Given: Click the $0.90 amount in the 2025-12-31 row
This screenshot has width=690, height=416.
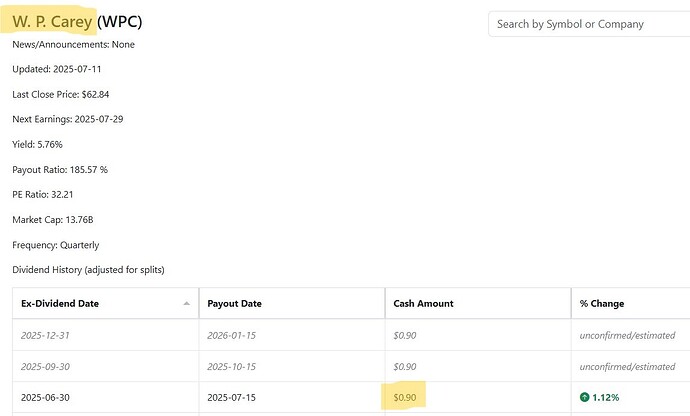Looking at the screenshot, I should pos(405,335).
